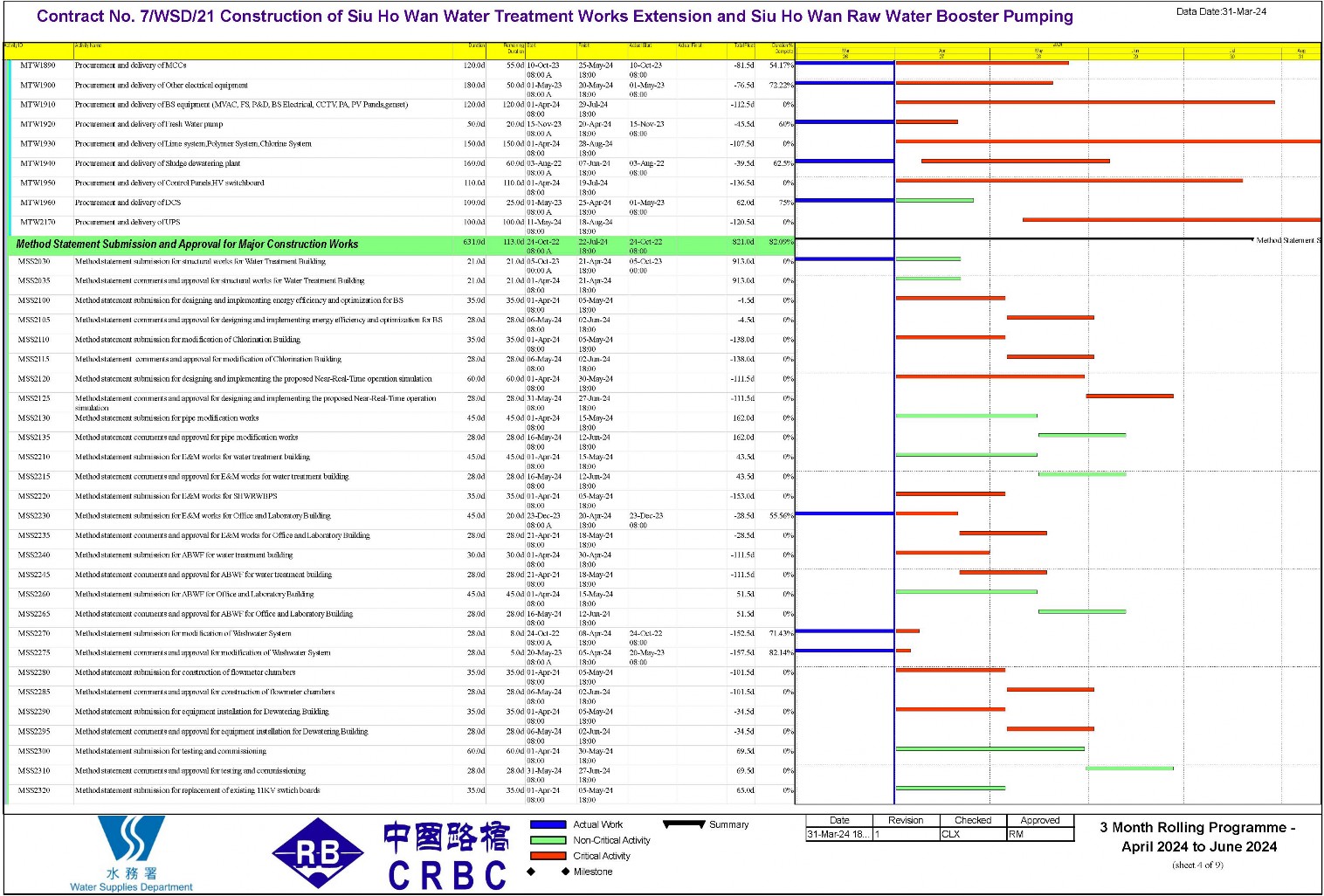Click 'Procurement and delivery of Fresh Water pump'
1324x896 pixels.
pyautogui.click(x=148, y=124)
